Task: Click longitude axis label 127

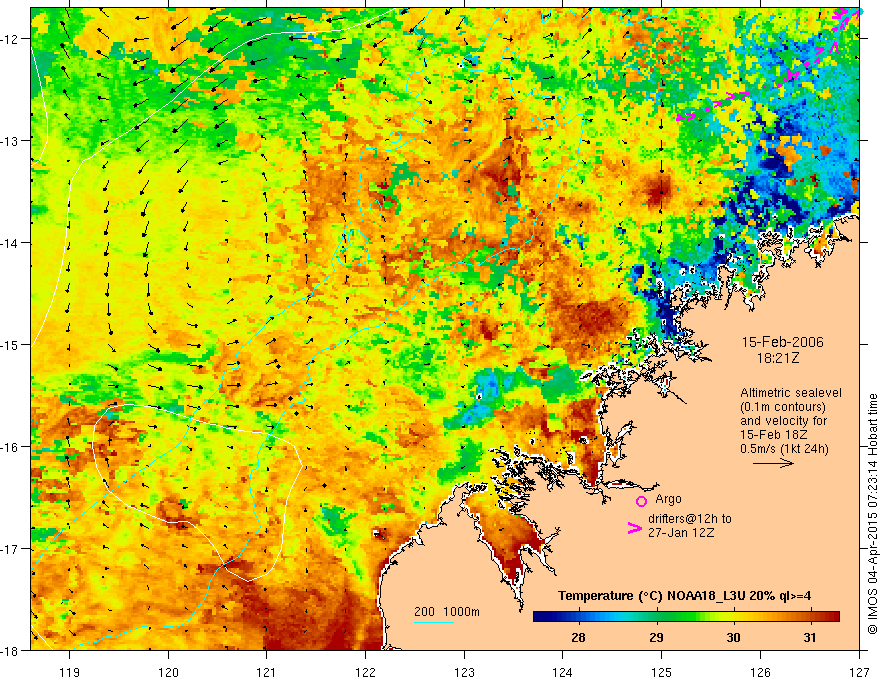Action: click(x=859, y=672)
